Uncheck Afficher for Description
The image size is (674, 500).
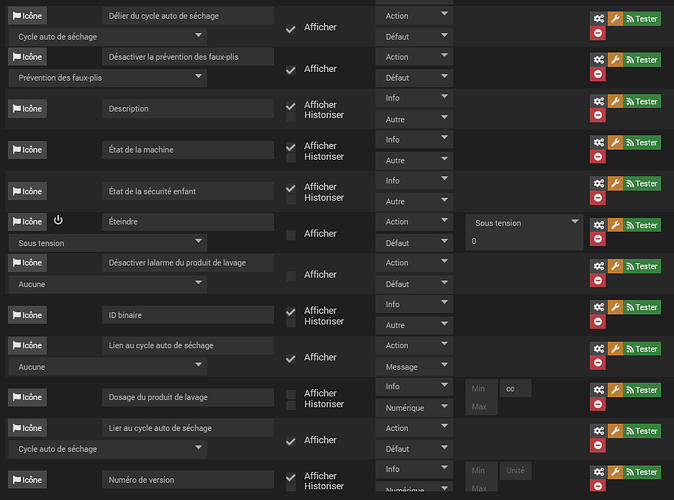click(x=291, y=105)
